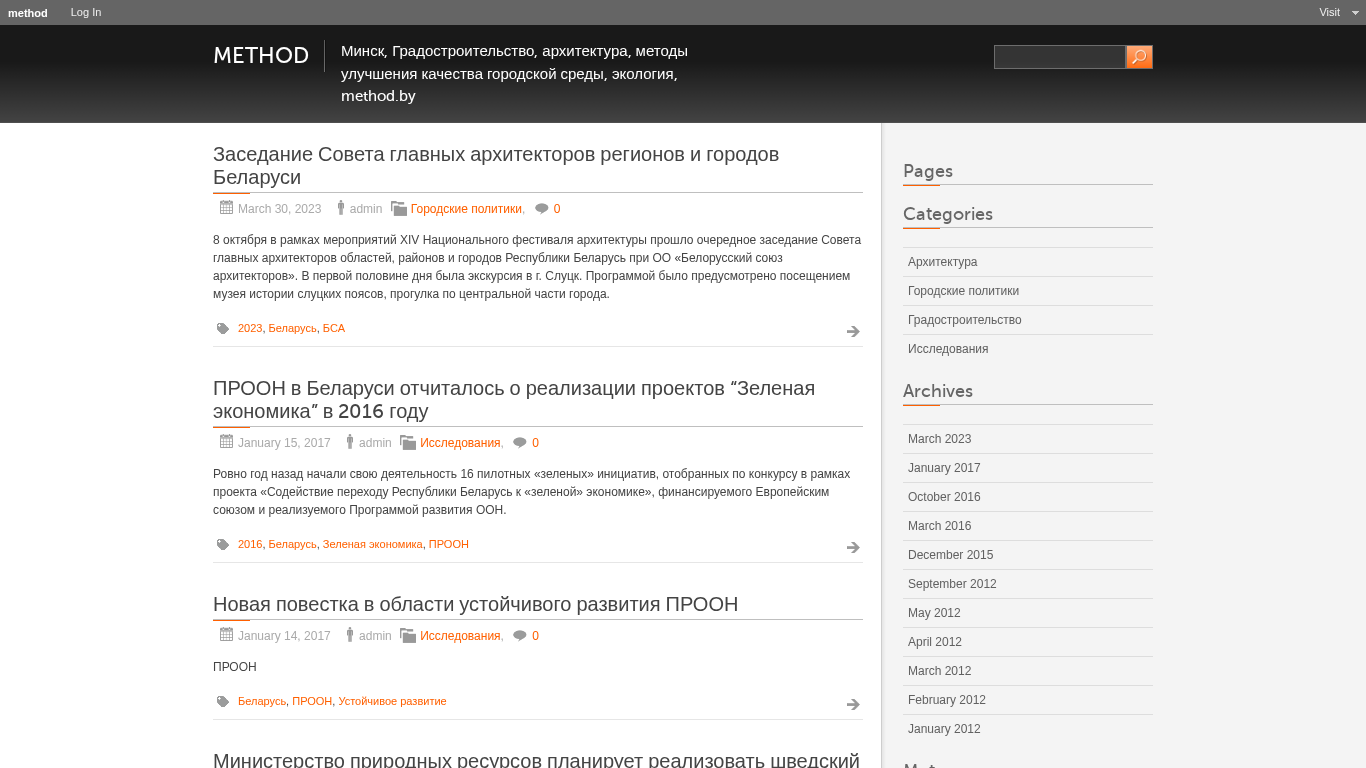Click author icon in the January 15, 2017 post

(x=350, y=442)
